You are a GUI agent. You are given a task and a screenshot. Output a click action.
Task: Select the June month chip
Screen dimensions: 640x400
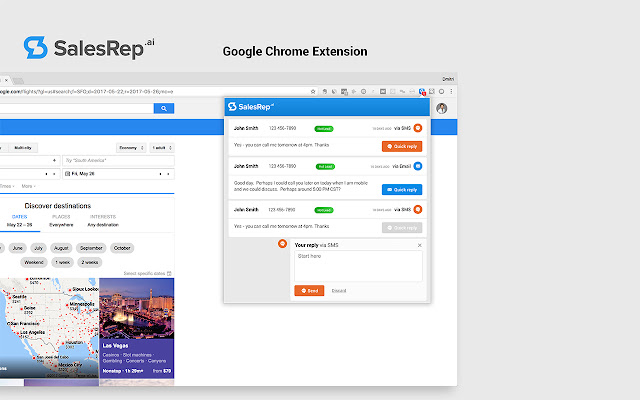coord(18,248)
